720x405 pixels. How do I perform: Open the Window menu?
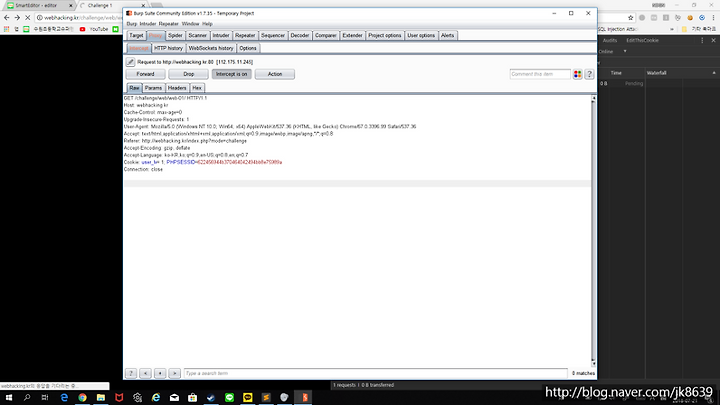coord(190,24)
